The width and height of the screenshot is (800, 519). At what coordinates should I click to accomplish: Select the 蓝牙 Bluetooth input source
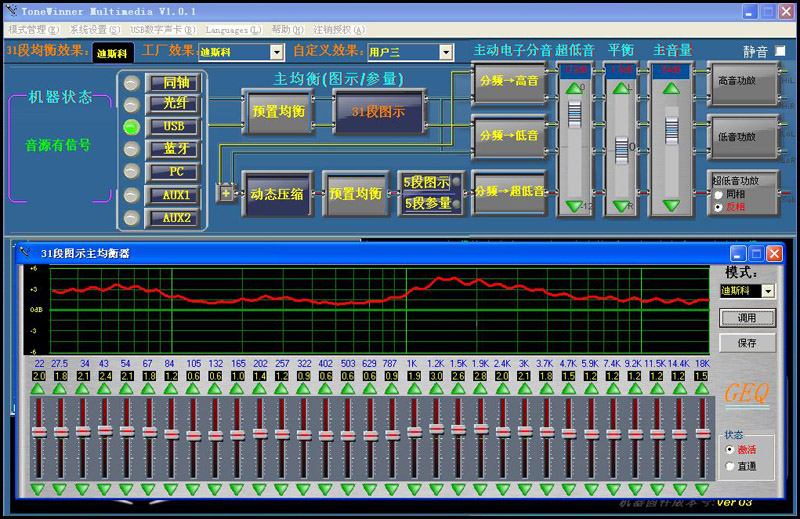(x=174, y=149)
